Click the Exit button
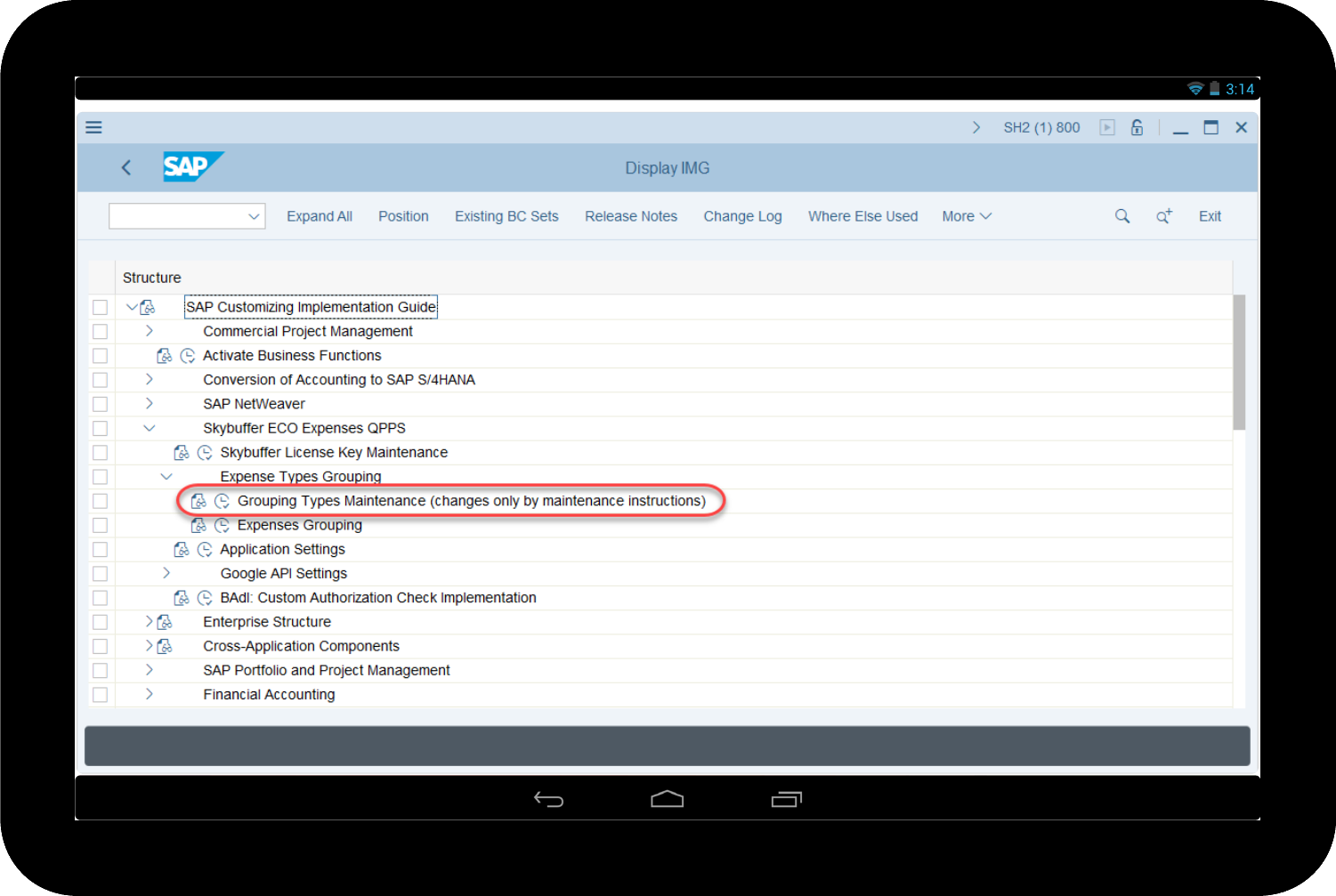Screen dimensions: 1336x896 click(x=1210, y=216)
